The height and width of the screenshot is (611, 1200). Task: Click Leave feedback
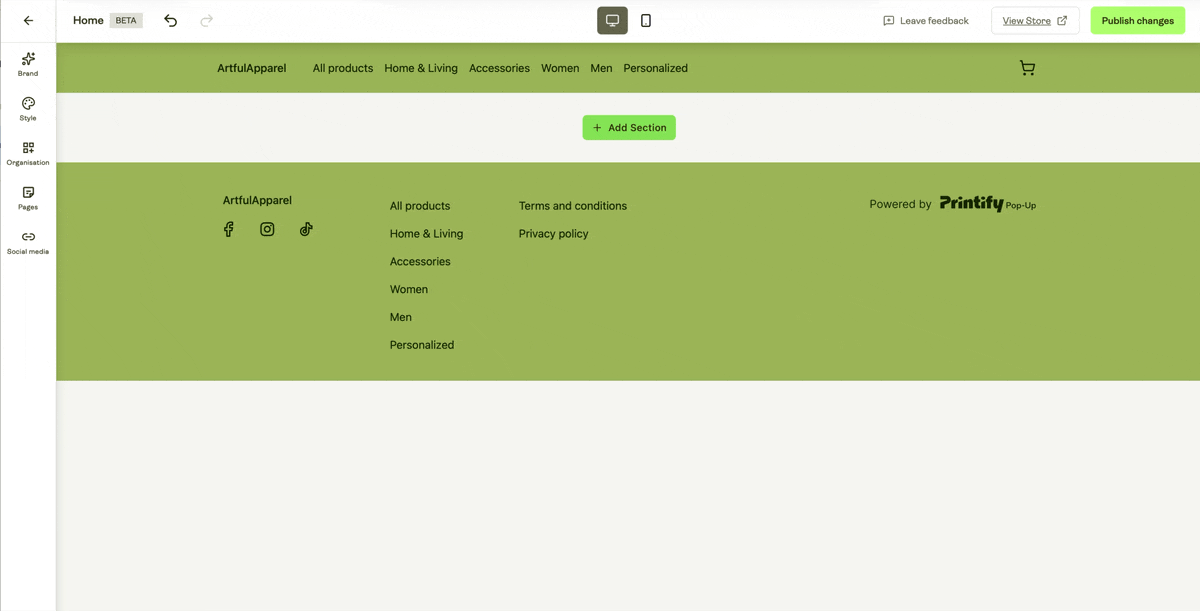coord(925,20)
